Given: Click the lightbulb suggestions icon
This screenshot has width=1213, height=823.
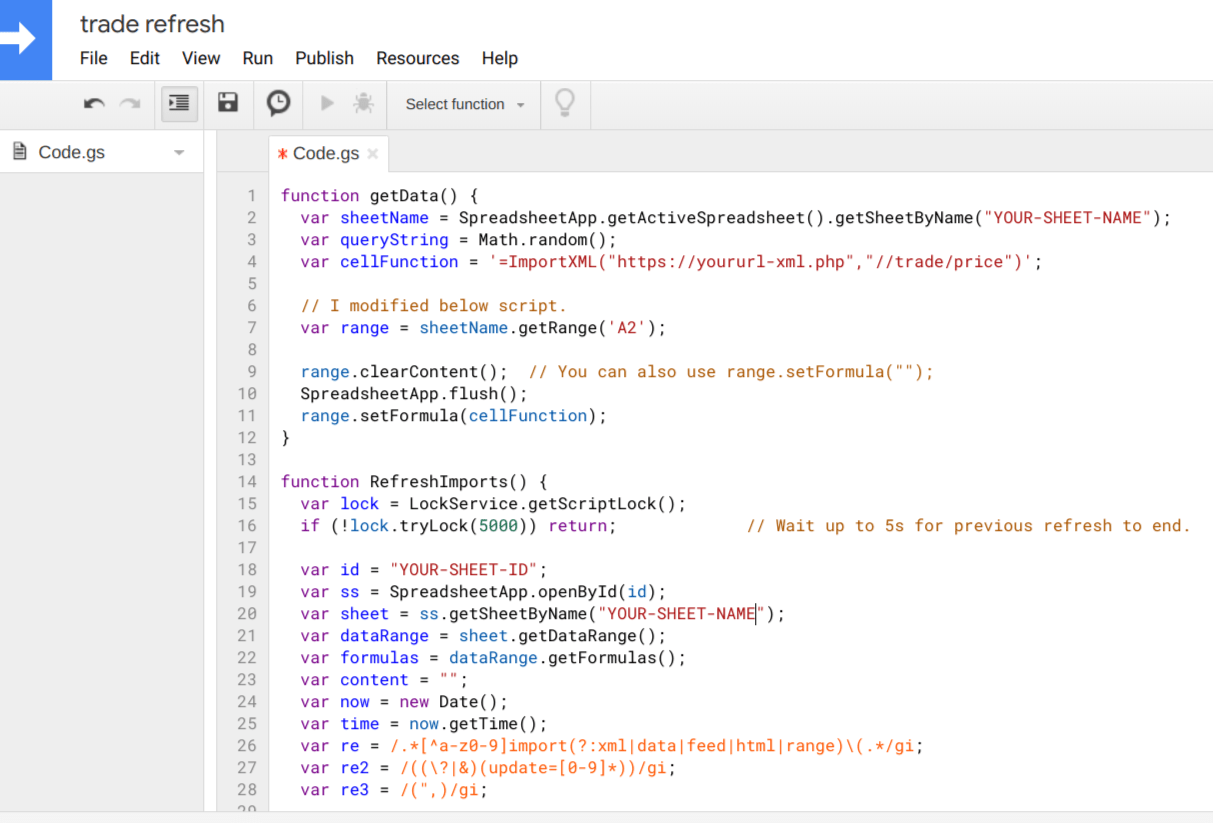Looking at the screenshot, I should tap(565, 104).
